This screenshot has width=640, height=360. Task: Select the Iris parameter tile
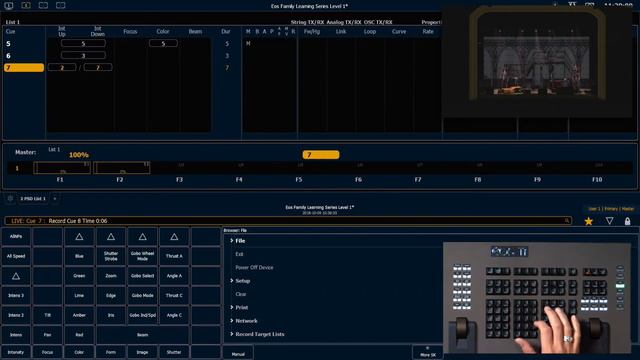[111, 315]
